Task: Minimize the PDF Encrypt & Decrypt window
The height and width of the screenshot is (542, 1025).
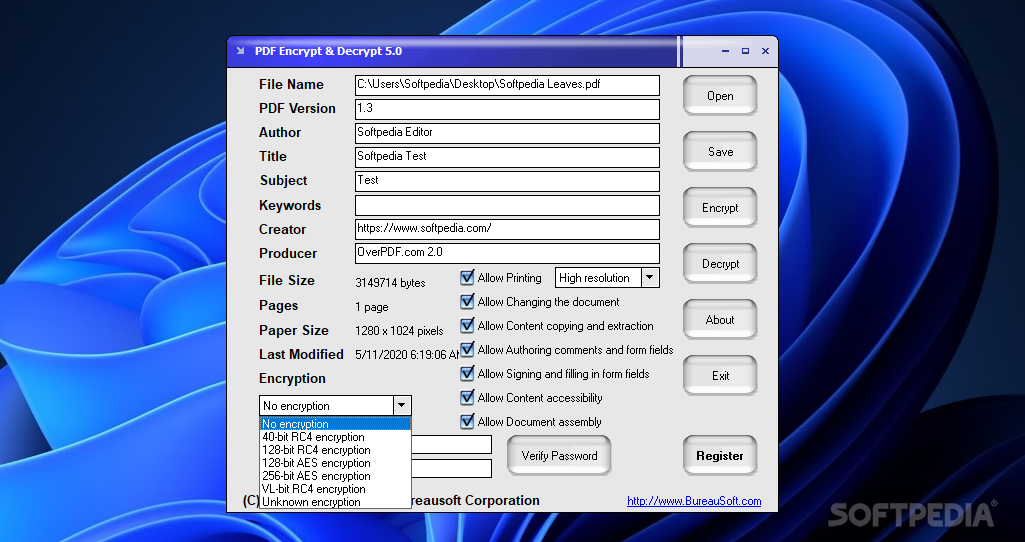Action: [x=725, y=51]
